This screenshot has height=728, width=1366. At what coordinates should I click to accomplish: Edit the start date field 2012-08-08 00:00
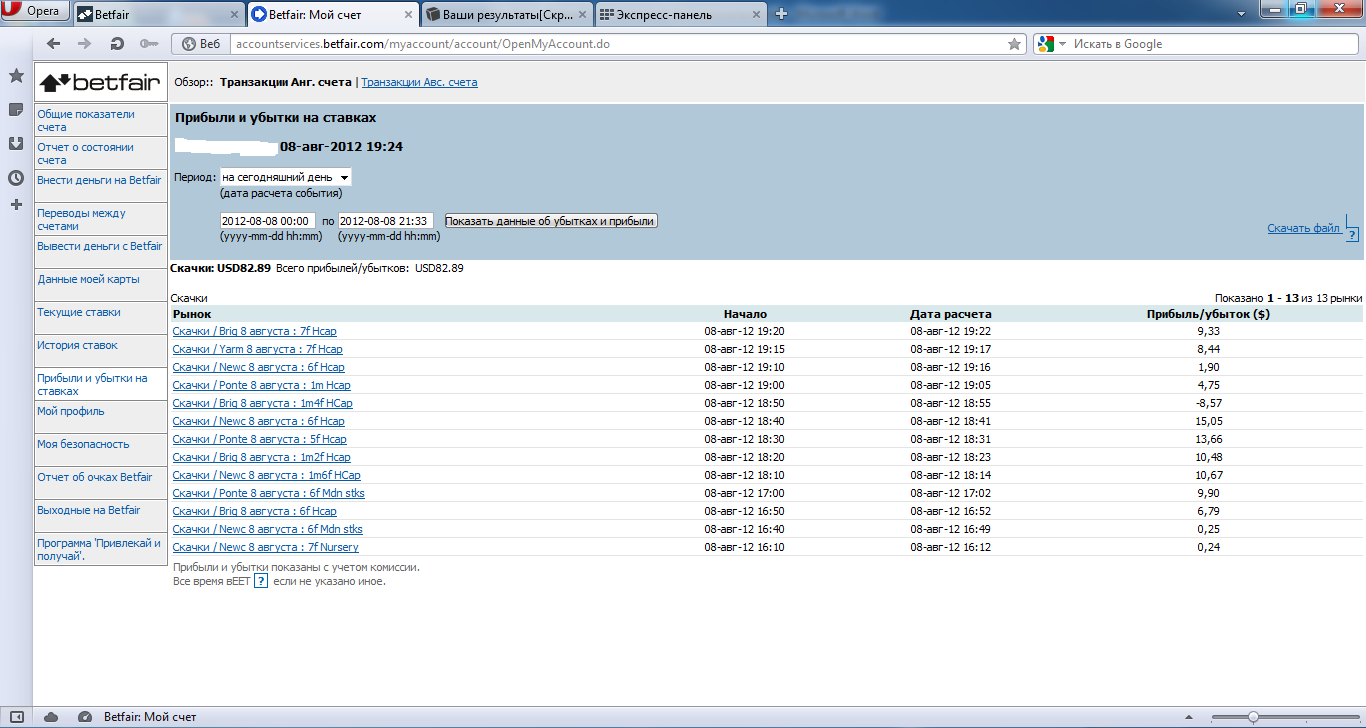click(x=267, y=221)
